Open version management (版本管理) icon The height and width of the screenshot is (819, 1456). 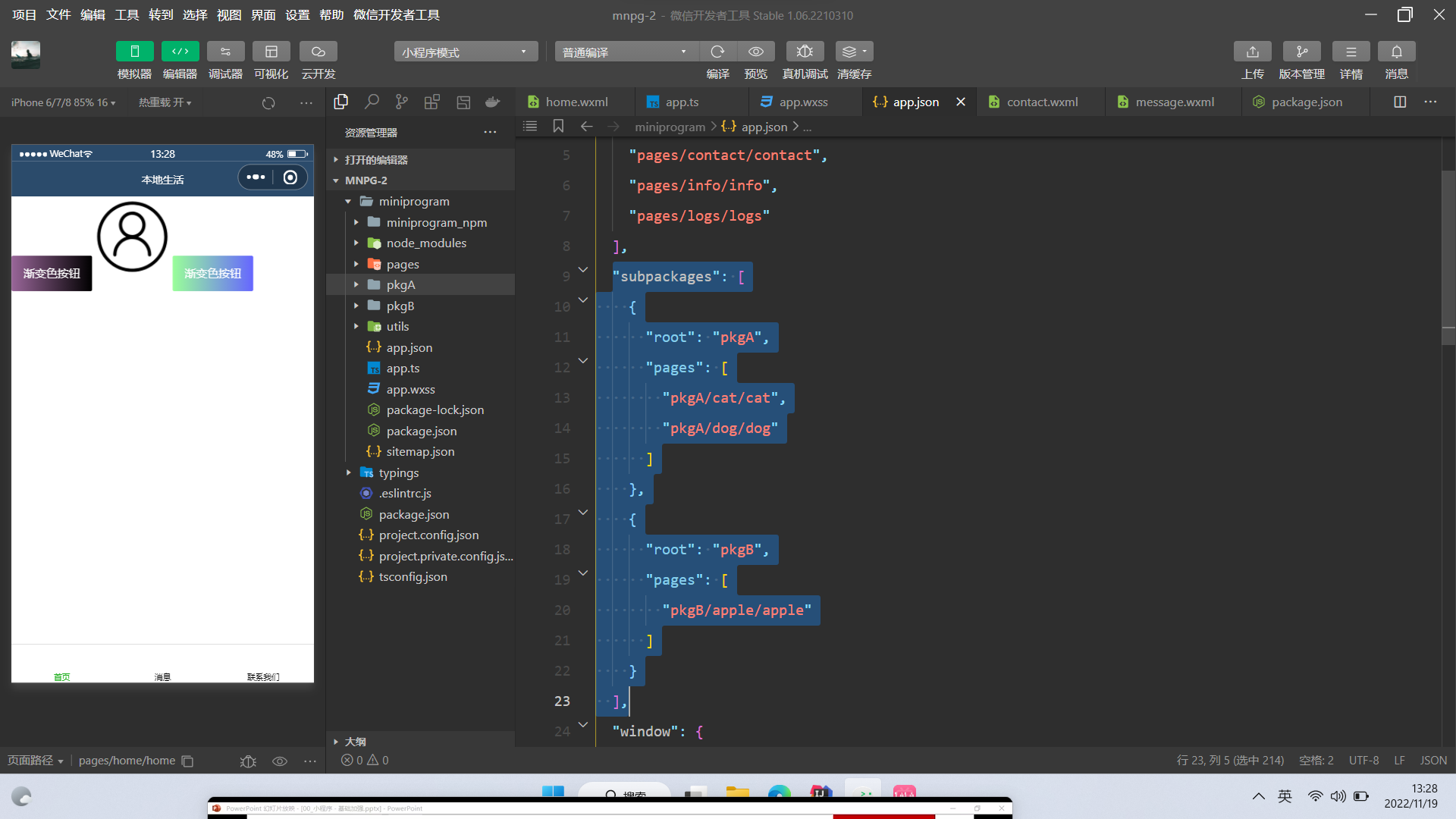click(1301, 52)
